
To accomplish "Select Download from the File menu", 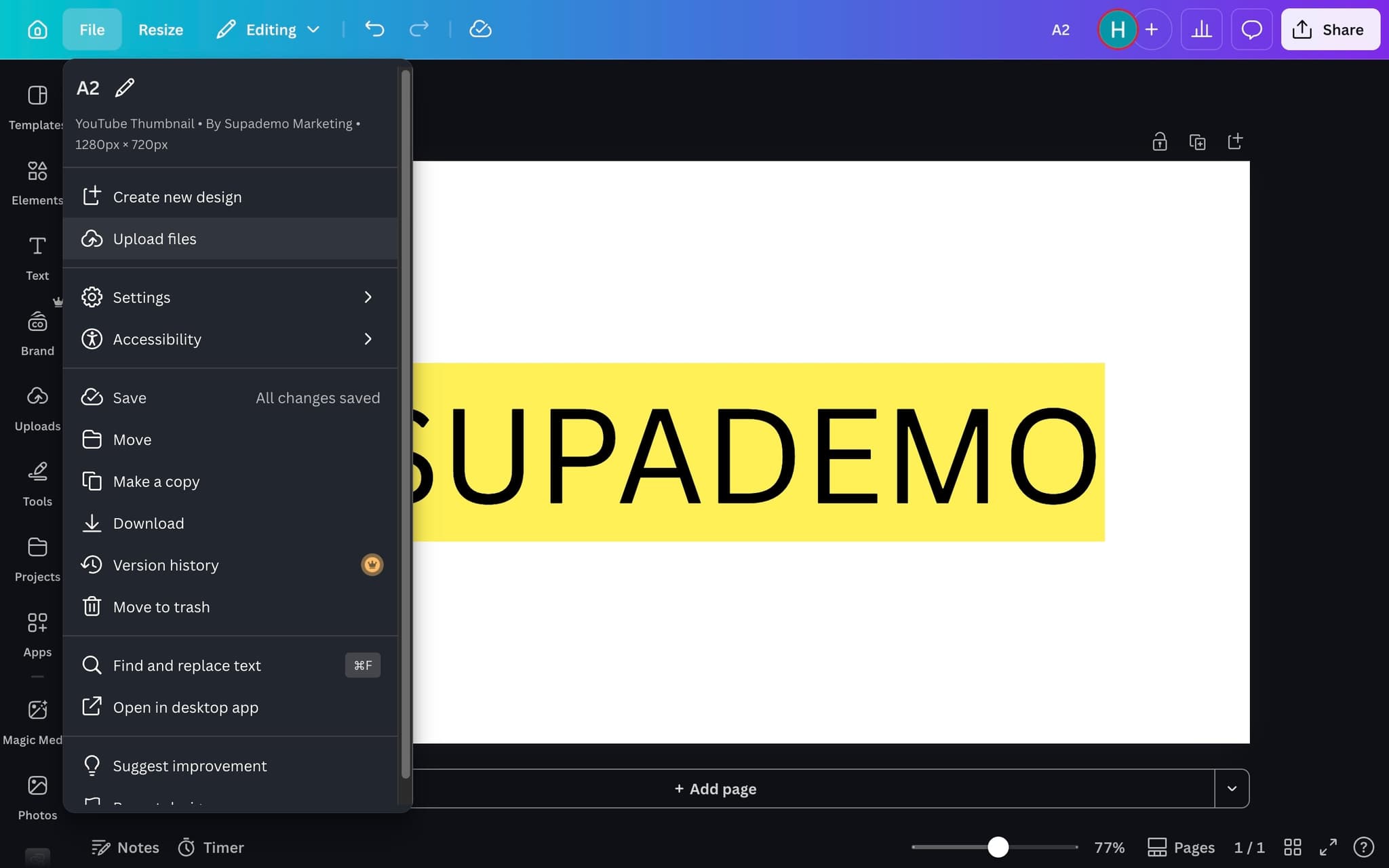I will pyautogui.click(x=149, y=524).
